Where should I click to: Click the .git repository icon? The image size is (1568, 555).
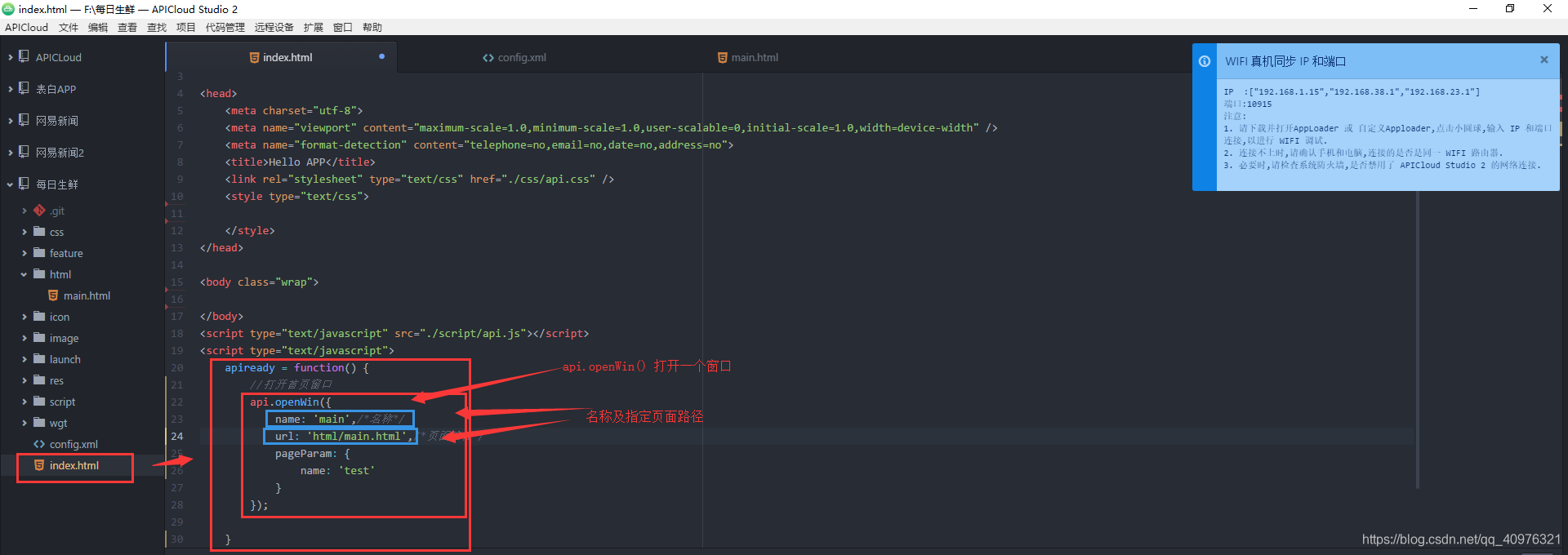(x=39, y=211)
